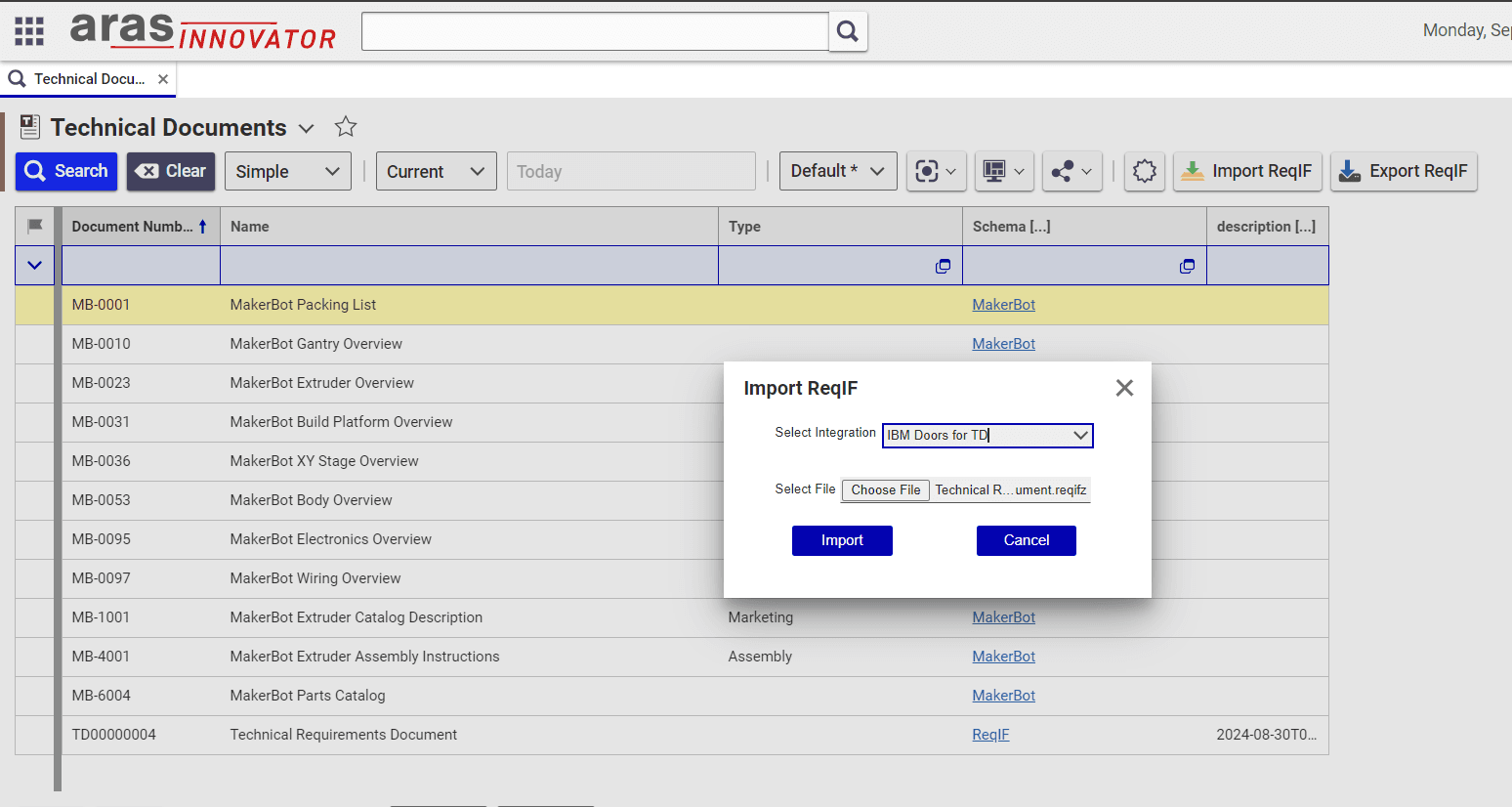Open the Default * layout dropdown
This screenshot has height=807, width=1512.
pyautogui.click(x=838, y=171)
